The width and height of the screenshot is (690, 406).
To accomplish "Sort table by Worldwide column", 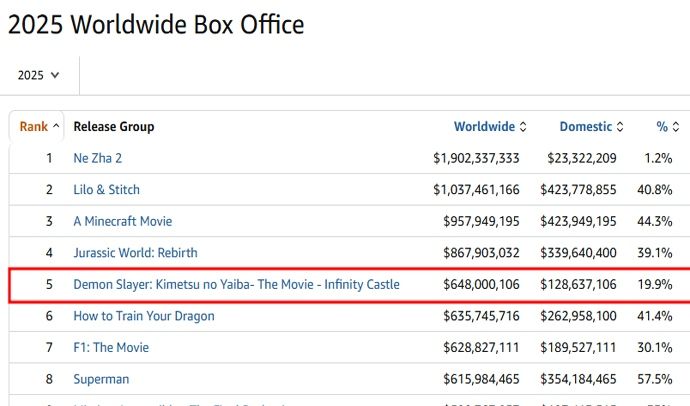I will click(485, 127).
